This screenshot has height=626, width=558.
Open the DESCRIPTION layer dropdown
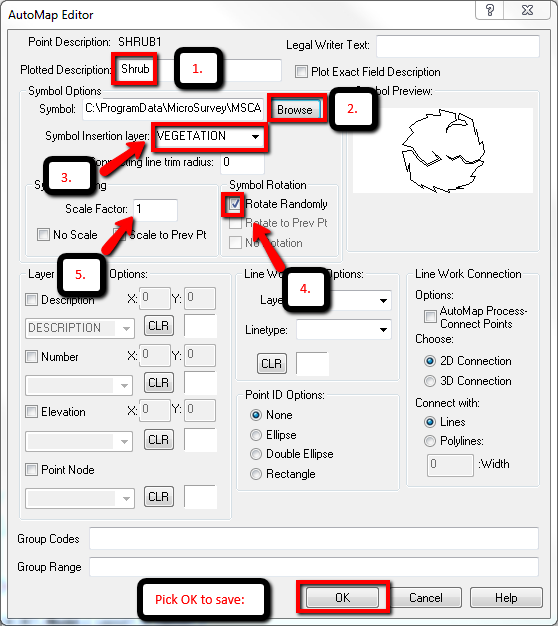pyautogui.click(x=79, y=328)
